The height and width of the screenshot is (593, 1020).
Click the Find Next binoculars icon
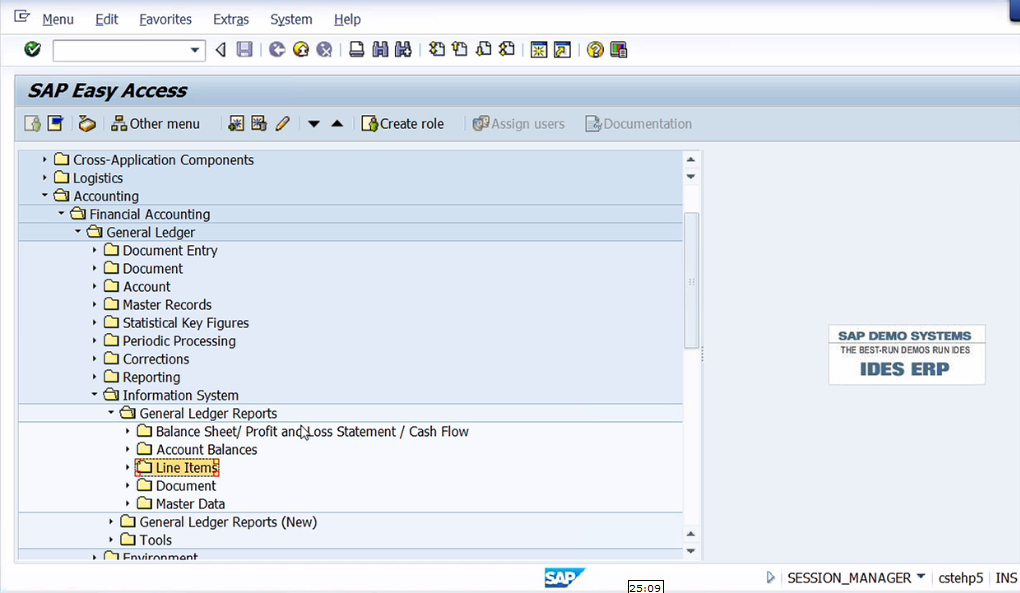403,49
